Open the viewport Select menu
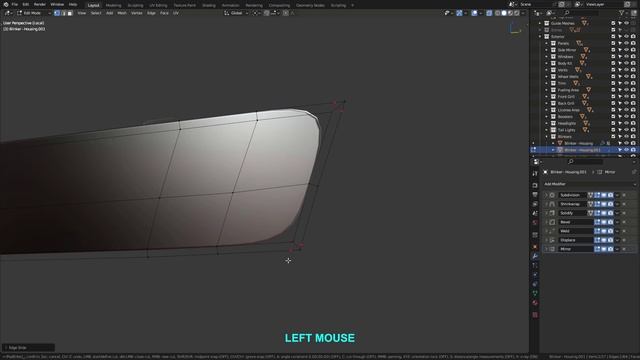This screenshot has width=640, height=360. pyautogui.click(x=96, y=13)
